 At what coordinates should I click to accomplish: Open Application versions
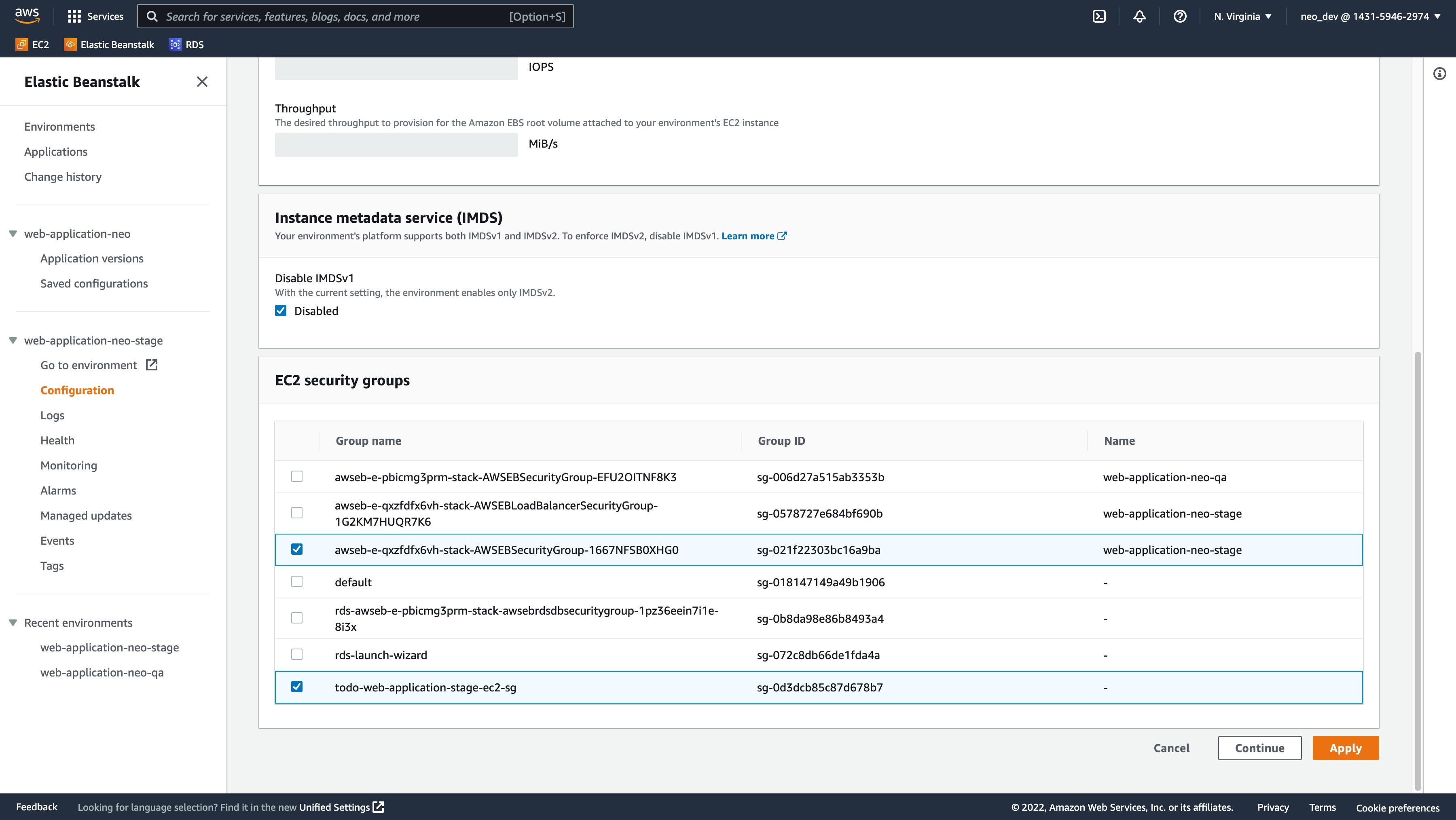click(92, 258)
